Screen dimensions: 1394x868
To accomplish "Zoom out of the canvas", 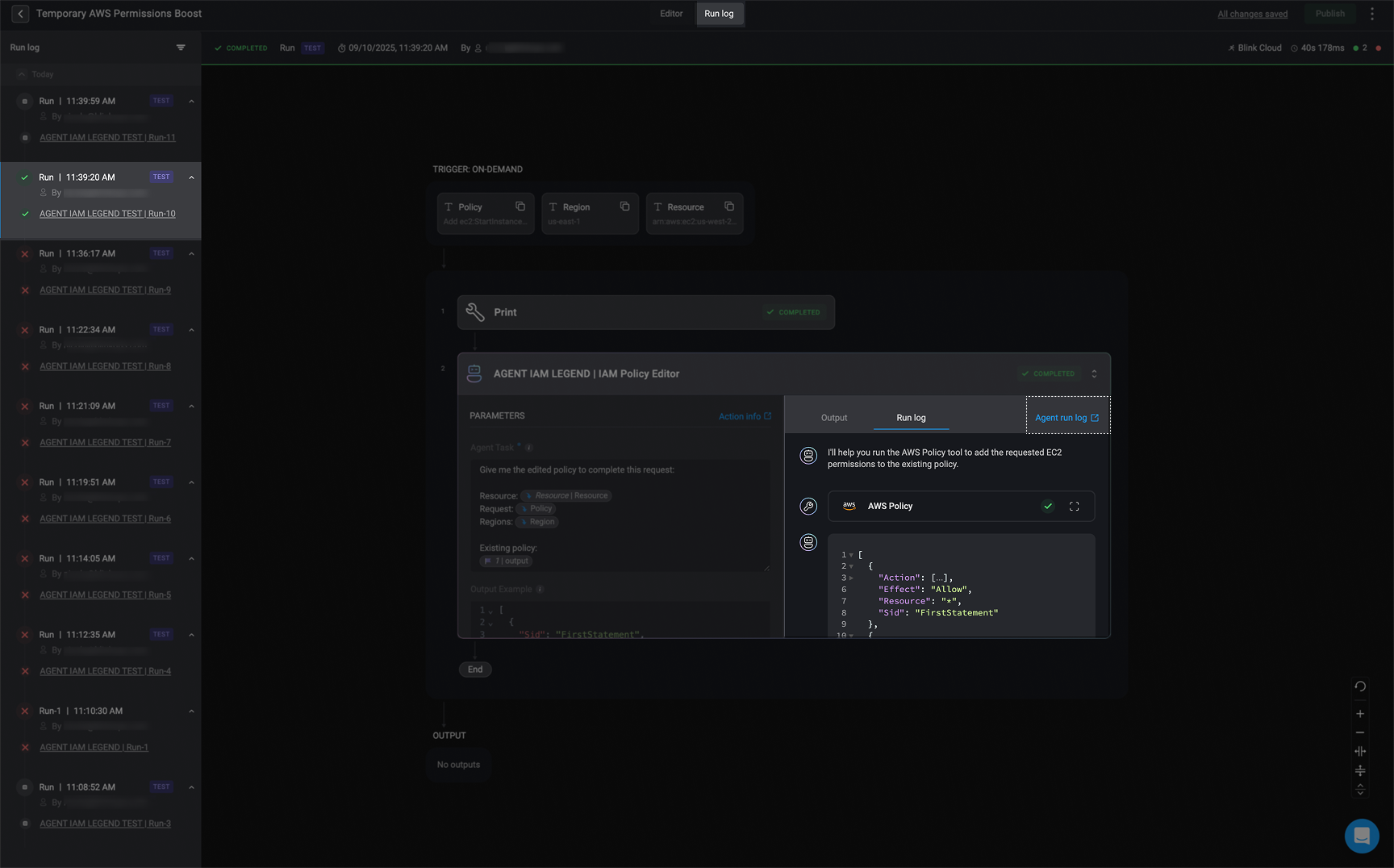I will pyautogui.click(x=1360, y=732).
